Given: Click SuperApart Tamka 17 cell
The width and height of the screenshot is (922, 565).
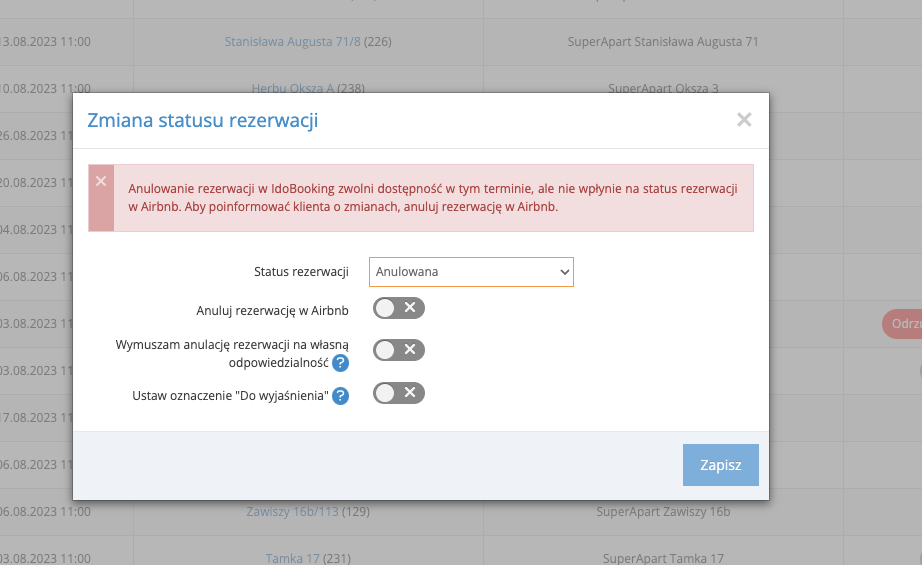Looking at the screenshot, I should (x=663, y=557).
